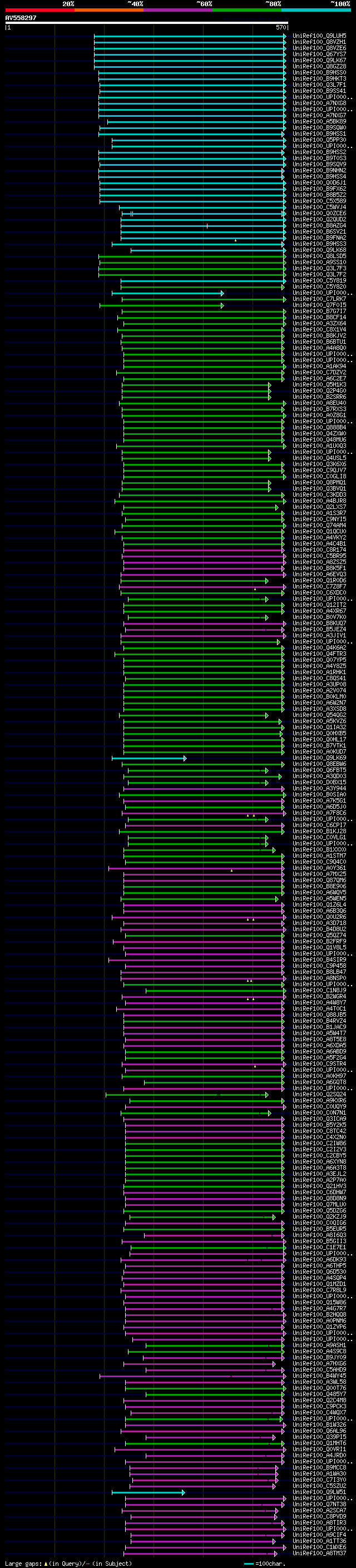The image size is (356, 1568).
Task: Select hit label UniRef100_B9HSS0
Action: [319, 72]
